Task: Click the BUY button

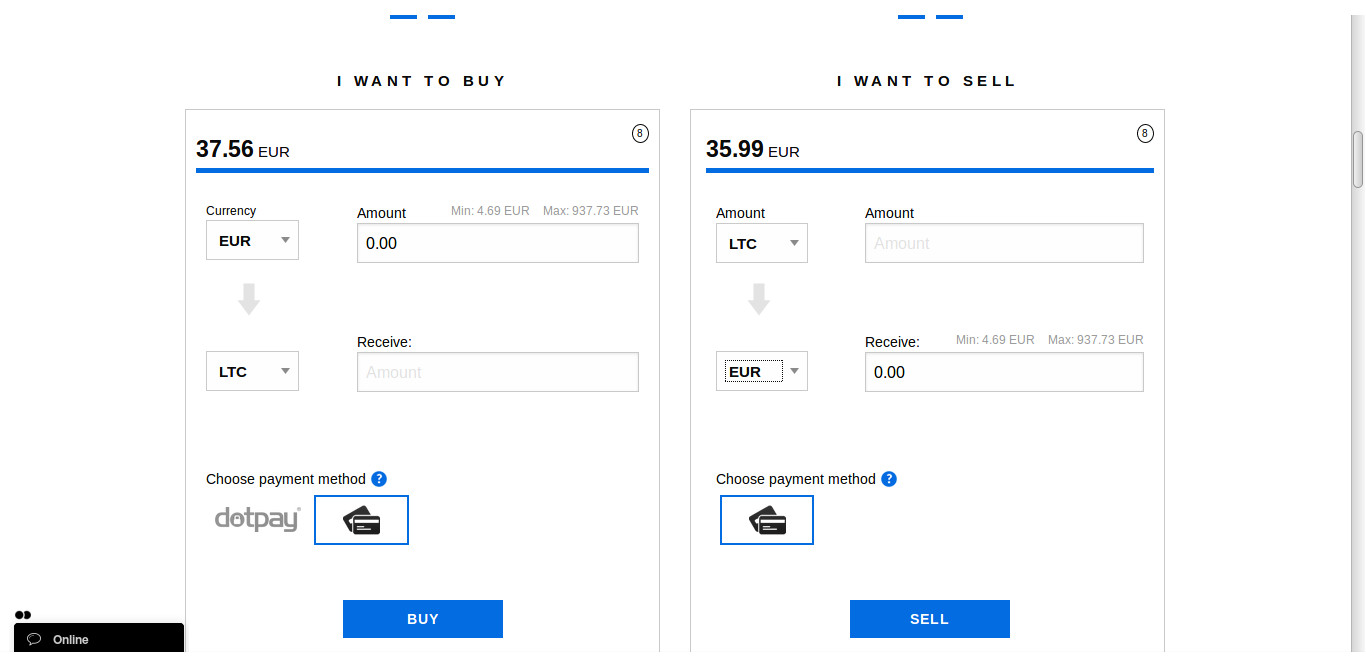Action: click(423, 619)
